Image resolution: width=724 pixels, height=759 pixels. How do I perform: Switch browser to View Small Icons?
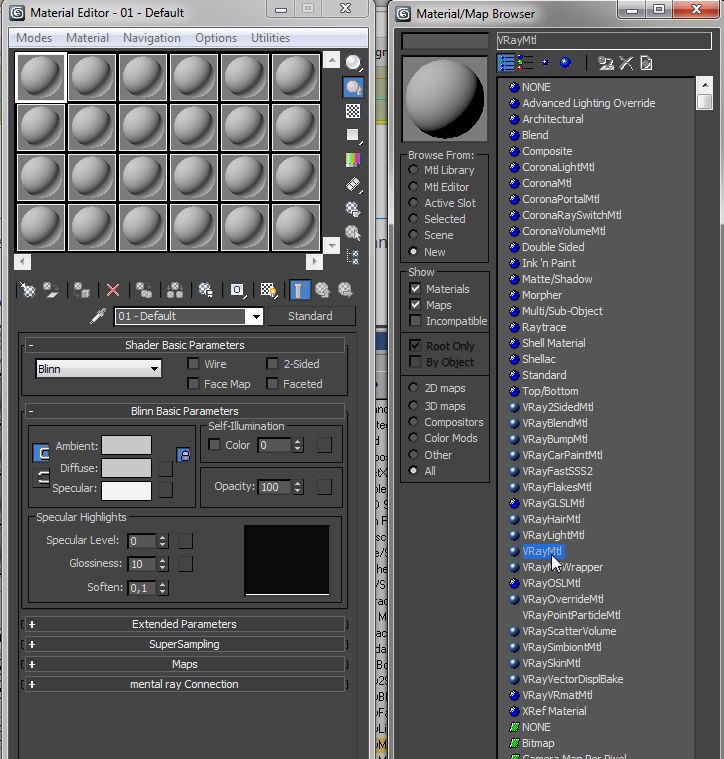545,63
